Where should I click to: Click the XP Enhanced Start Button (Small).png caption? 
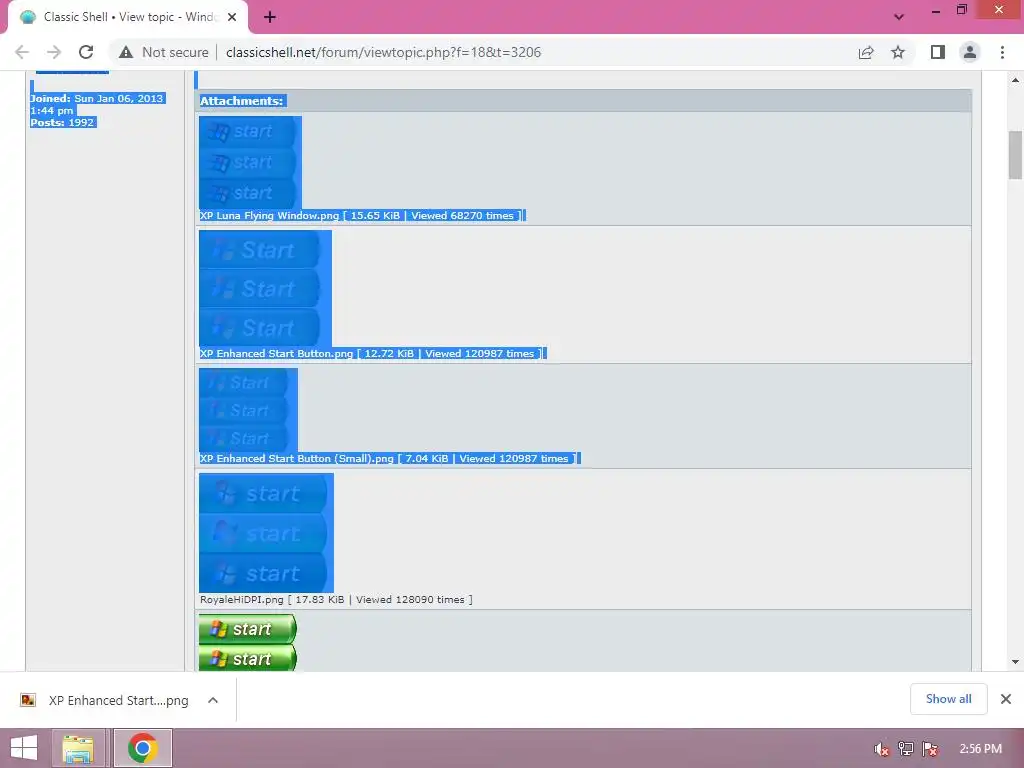388,458
